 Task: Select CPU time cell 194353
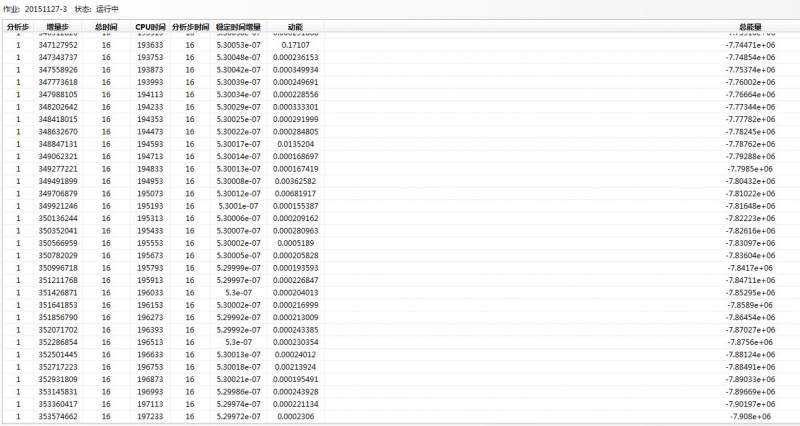point(150,119)
